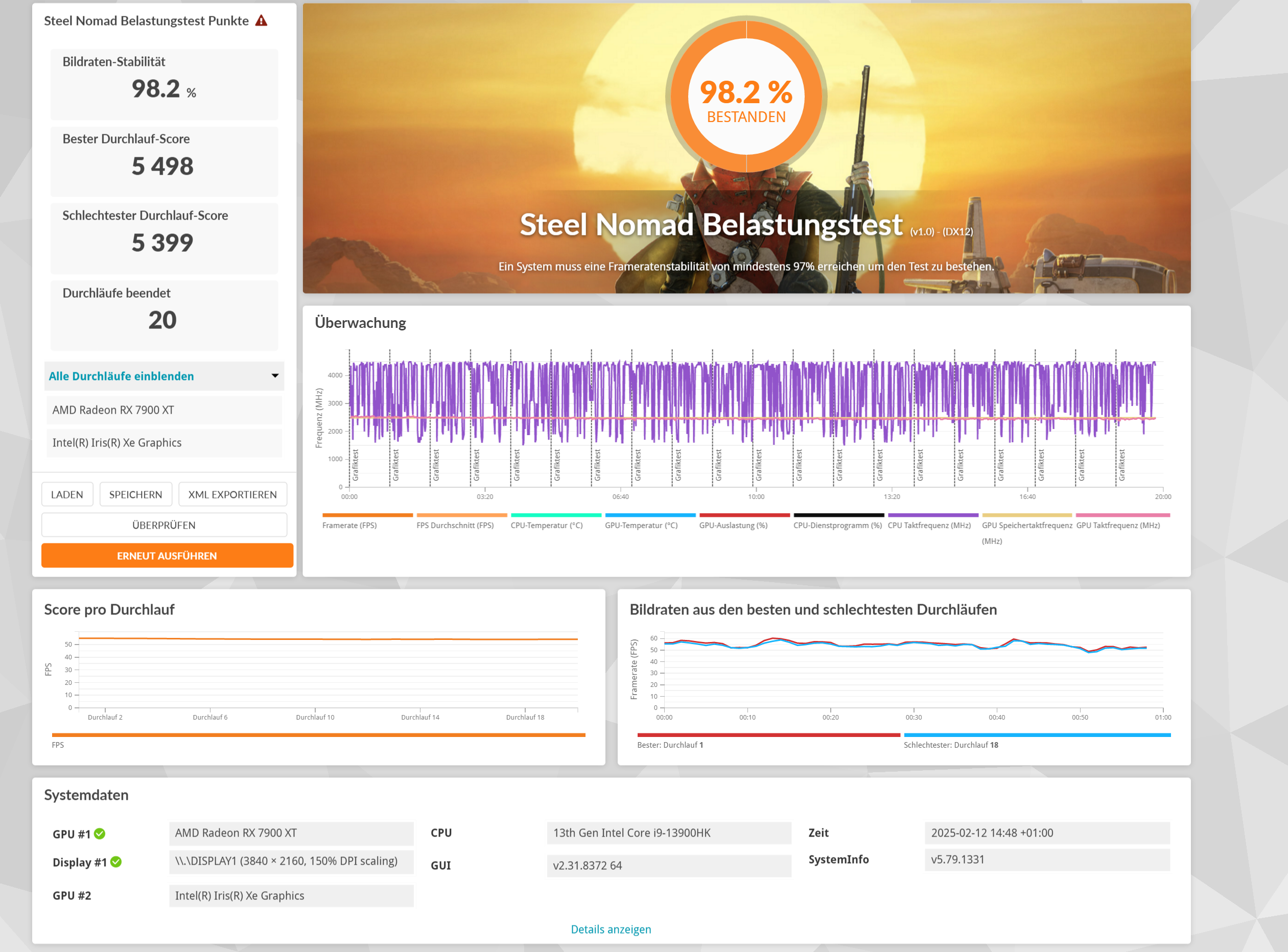Click the 00:30 tick in Bildraten chart
Image resolution: width=1288 pixels, height=952 pixels.
click(913, 718)
